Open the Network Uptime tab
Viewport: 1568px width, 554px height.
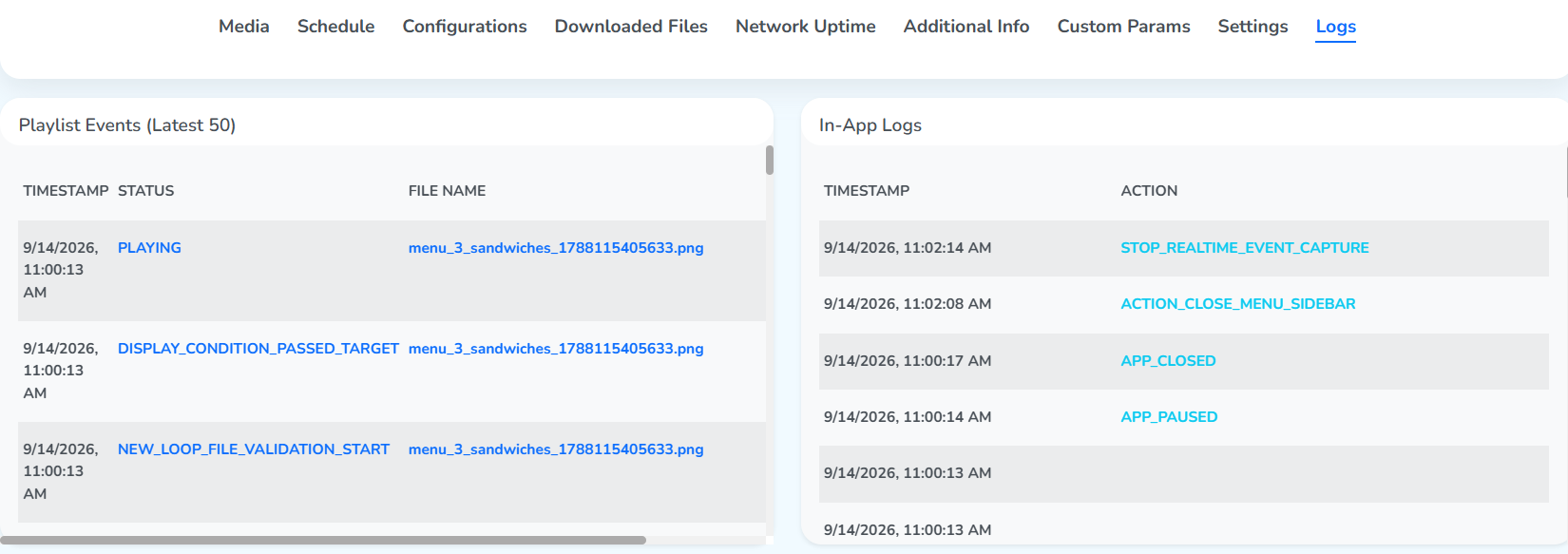pos(806,27)
